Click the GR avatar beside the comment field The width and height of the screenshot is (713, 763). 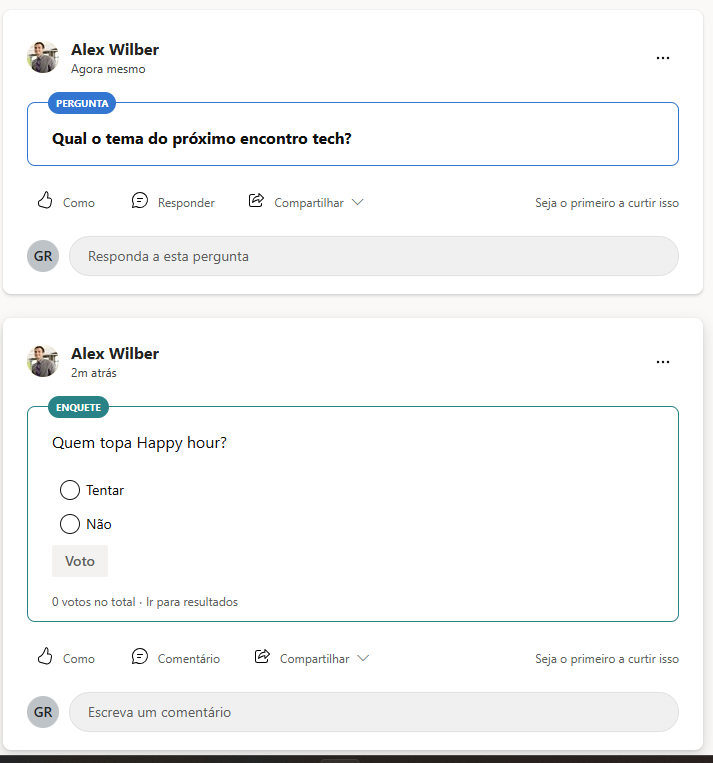click(x=43, y=712)
